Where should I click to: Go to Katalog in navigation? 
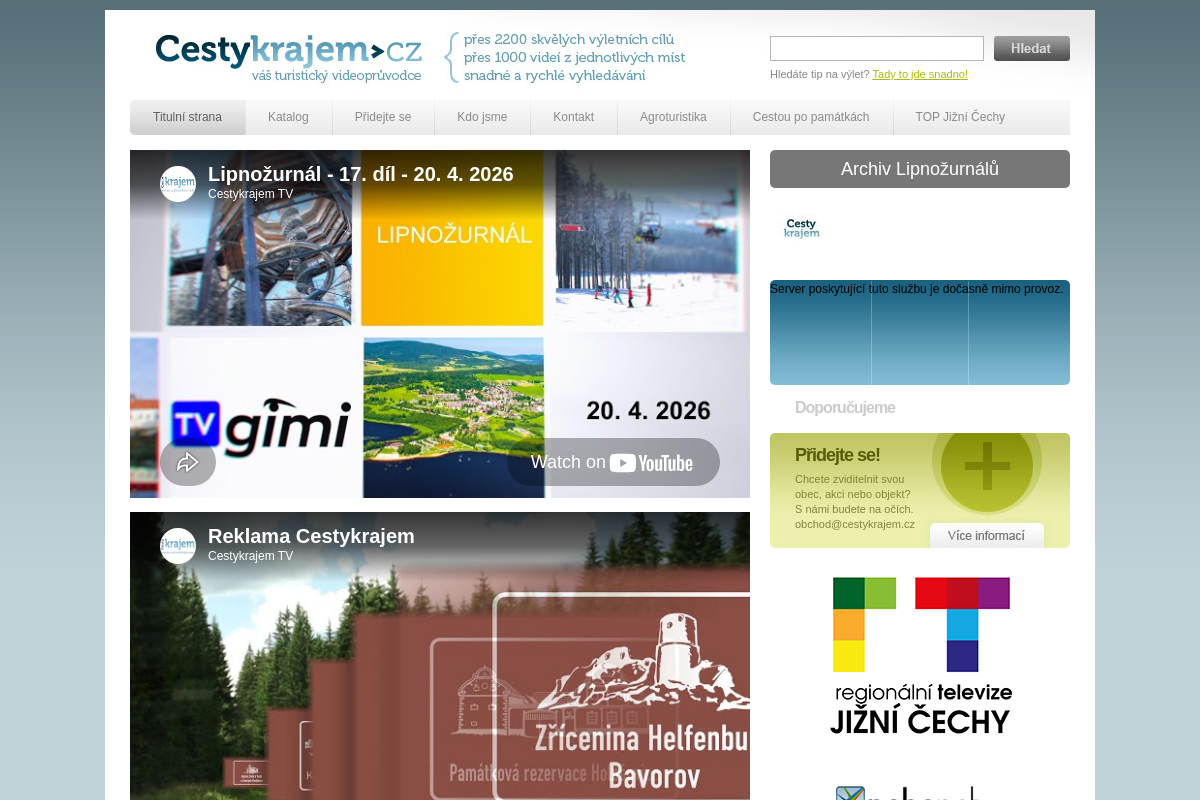(288, 117)
